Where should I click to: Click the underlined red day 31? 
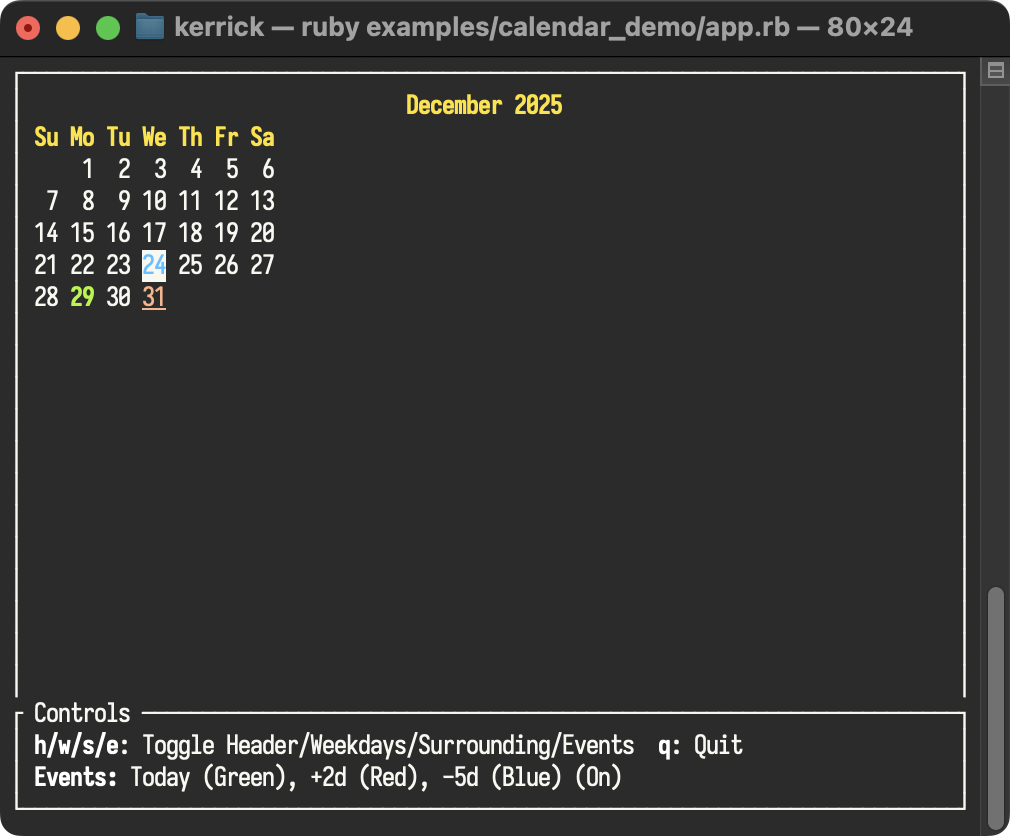click(x=154, y=297)
